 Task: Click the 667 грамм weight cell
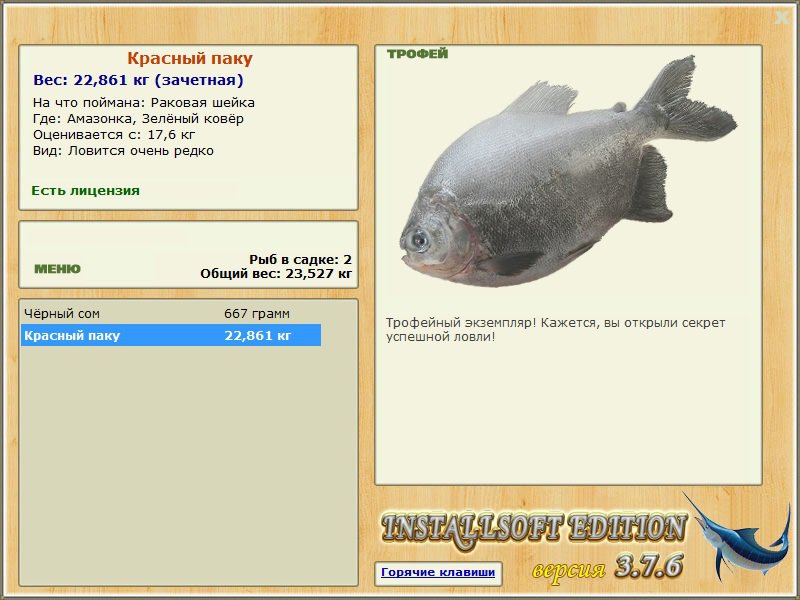point(257,313)
